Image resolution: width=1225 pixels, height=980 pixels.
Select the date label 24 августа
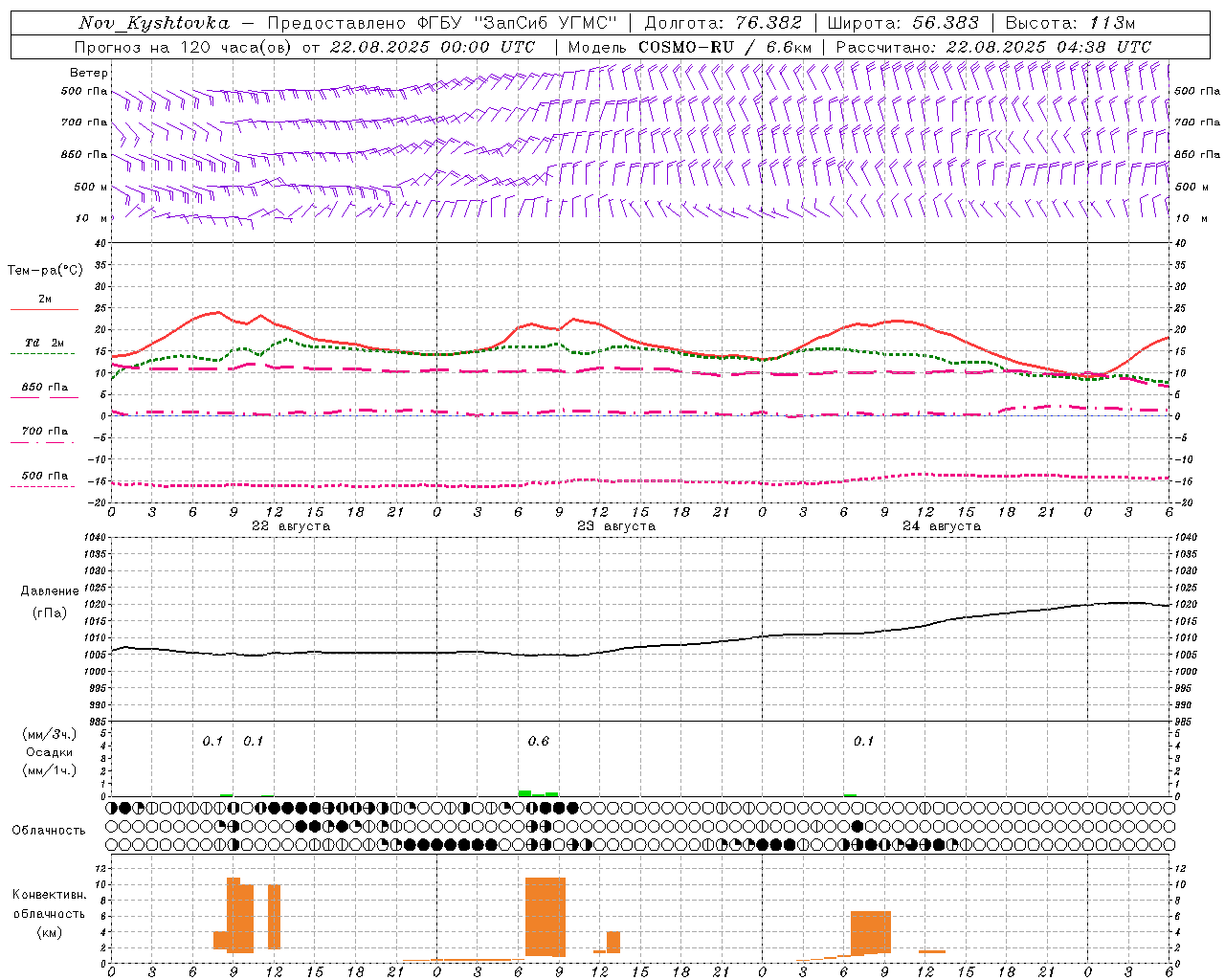click(x=942, y=526)
